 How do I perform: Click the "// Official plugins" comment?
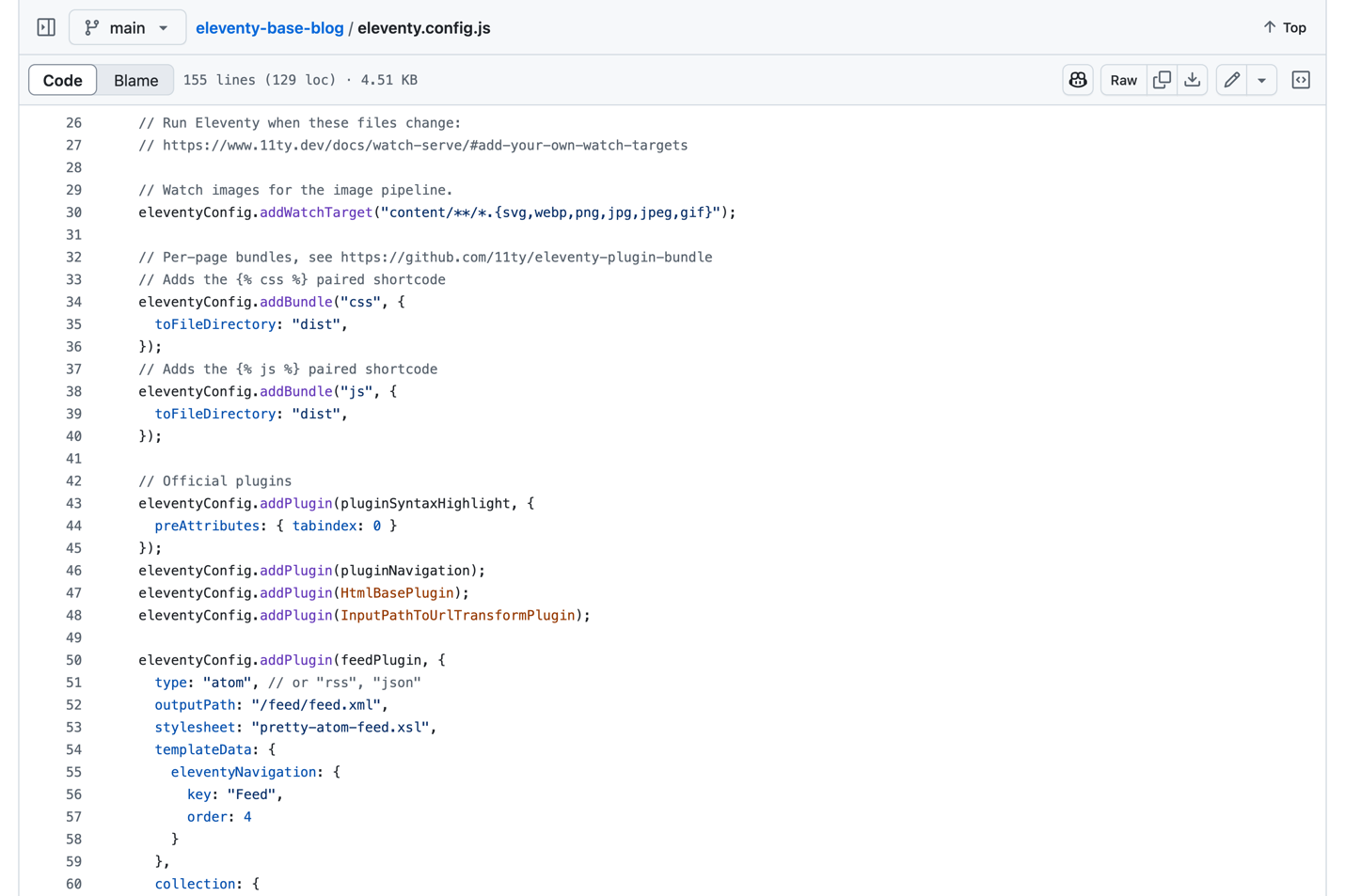215,481
